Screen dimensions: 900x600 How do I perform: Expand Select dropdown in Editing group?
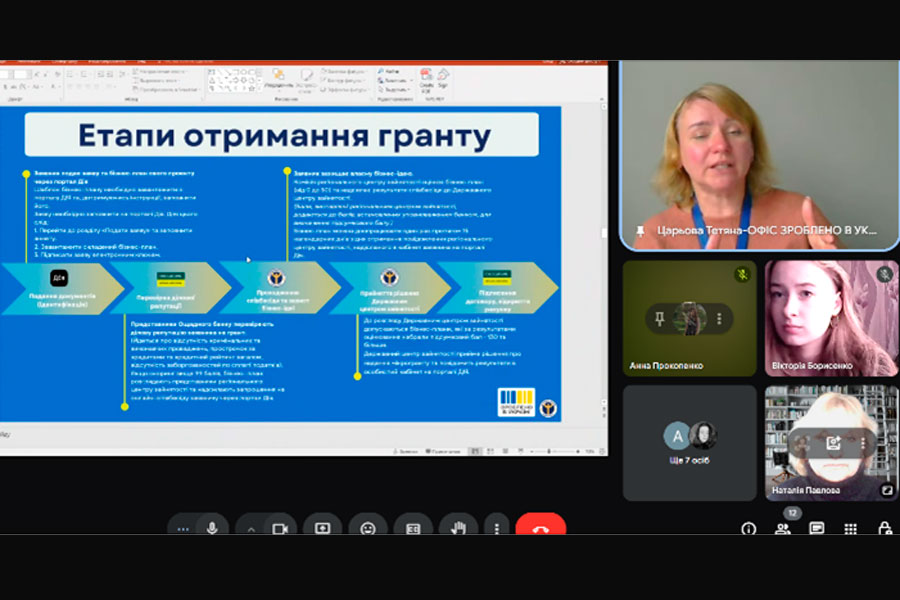coord(394,90)
